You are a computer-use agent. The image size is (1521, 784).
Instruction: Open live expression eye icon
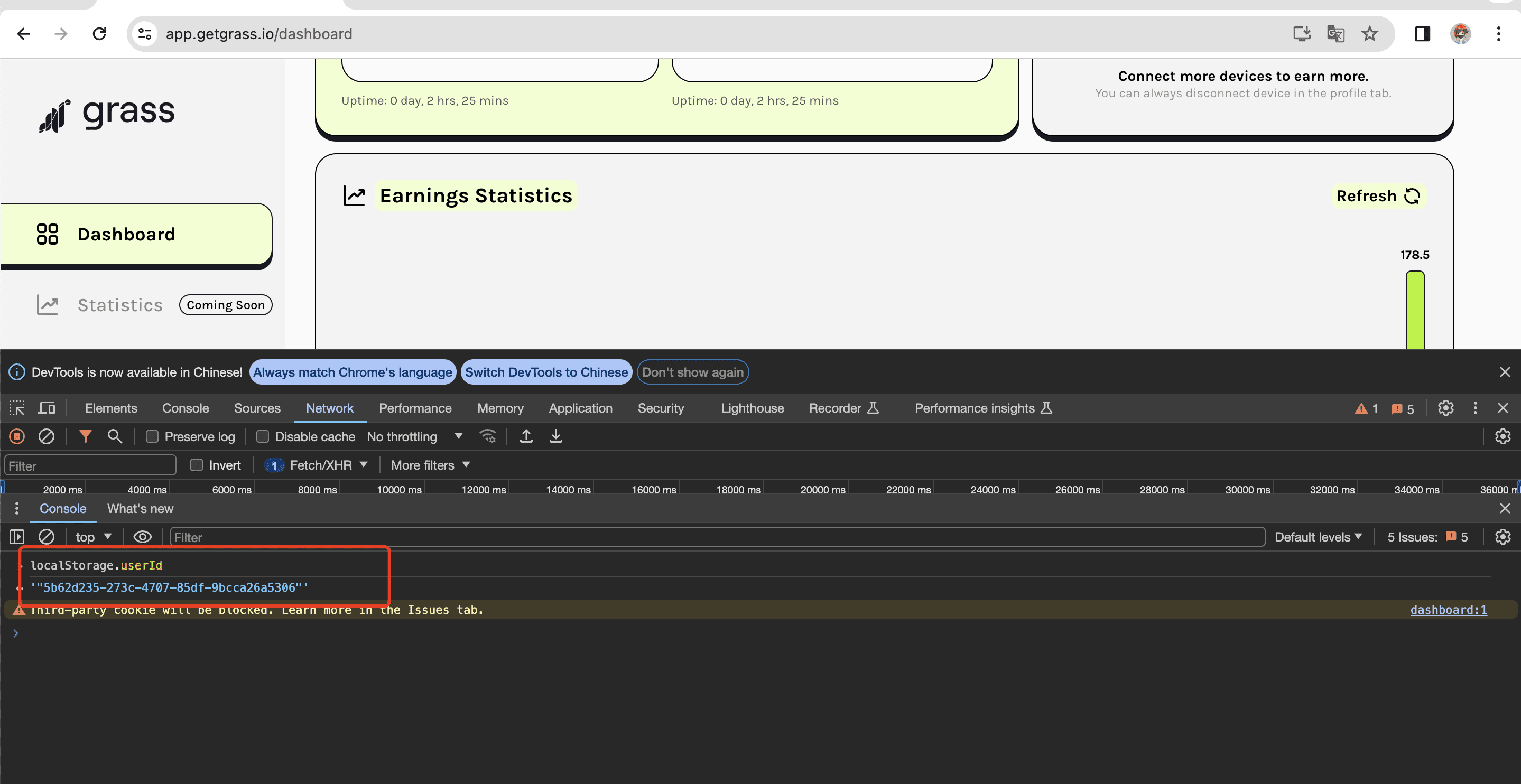[142, 537]
